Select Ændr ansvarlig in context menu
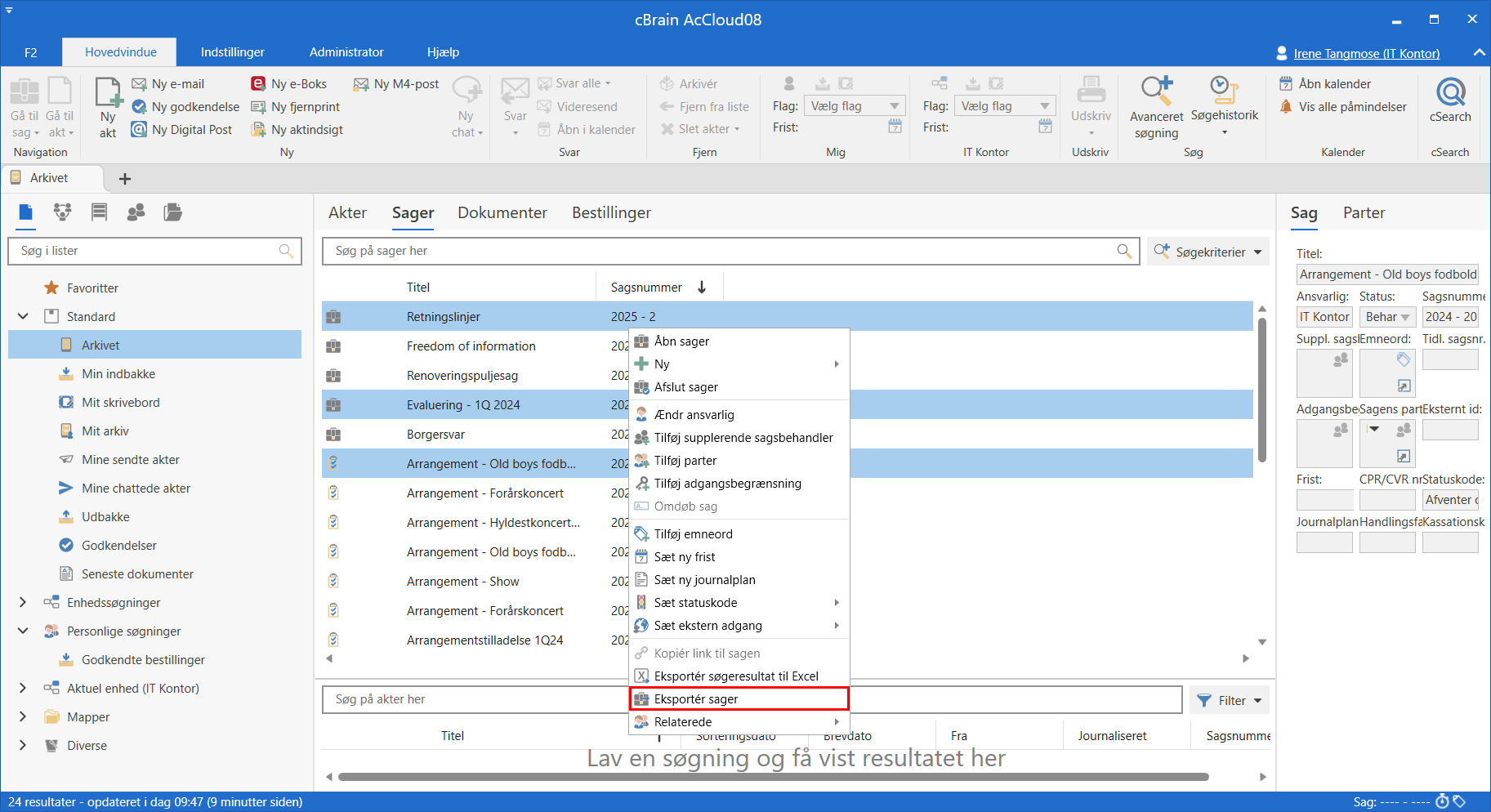 pos(739,414)
